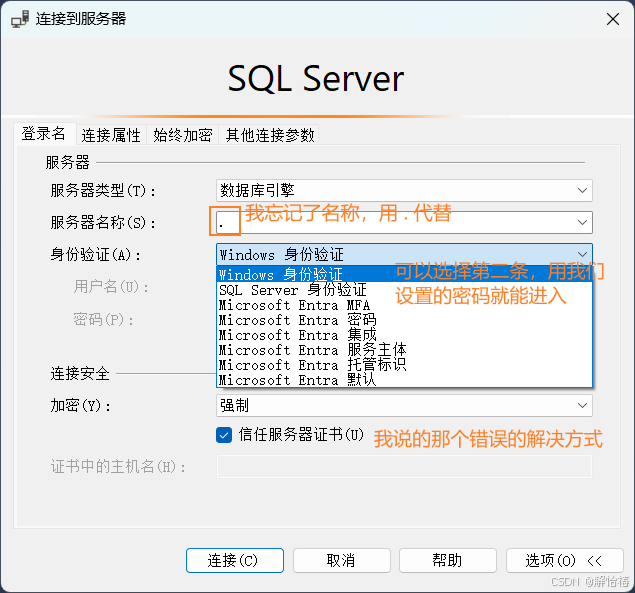635x593 pixels.
Task: Close the 连接到服务器 dialog
Action: click(613, 19)
